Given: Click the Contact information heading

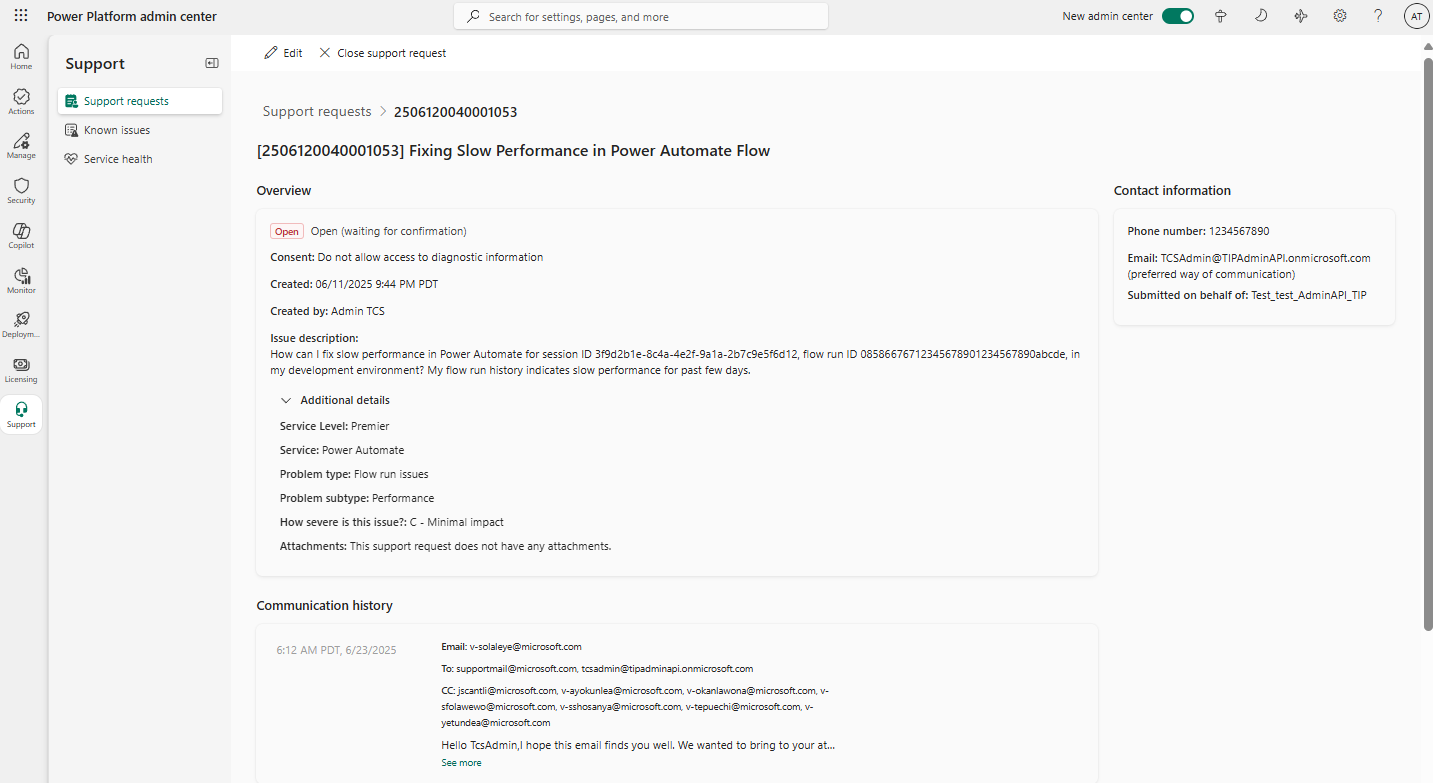Looking at the screenshot, I should pos(1172,191).
